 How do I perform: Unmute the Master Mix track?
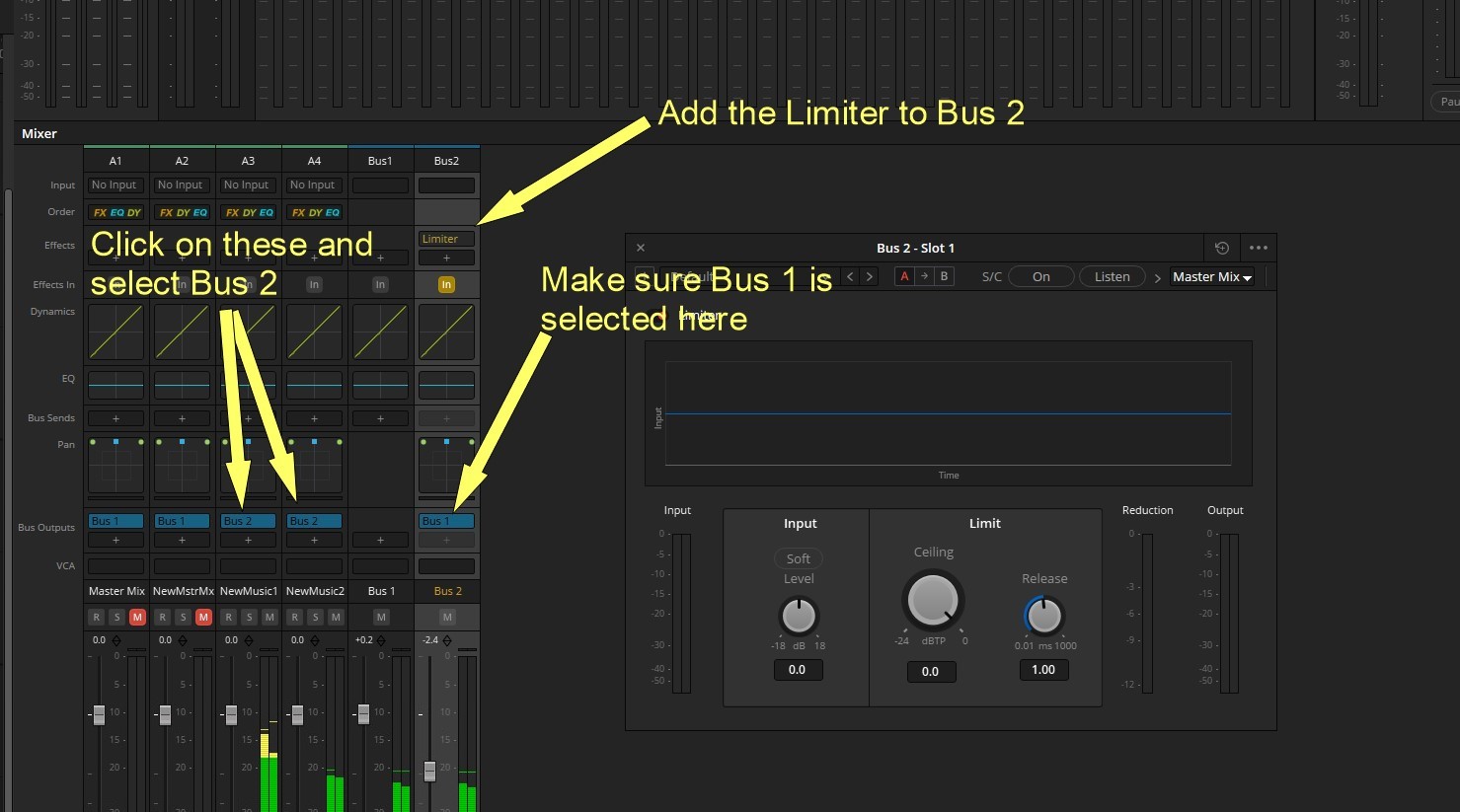pyautogui.click(x=137, y=618)
